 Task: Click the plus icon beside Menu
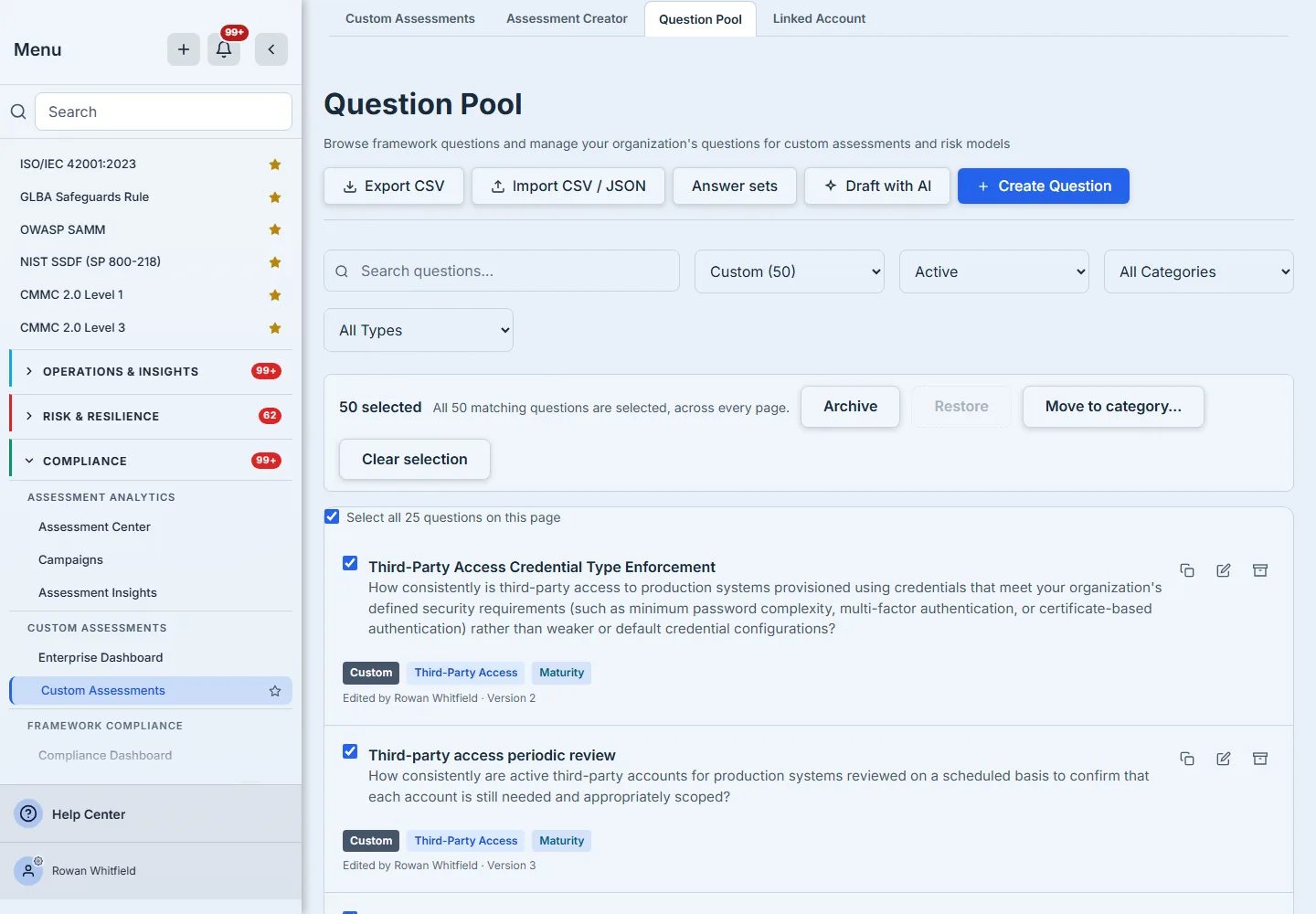[184, 49]
